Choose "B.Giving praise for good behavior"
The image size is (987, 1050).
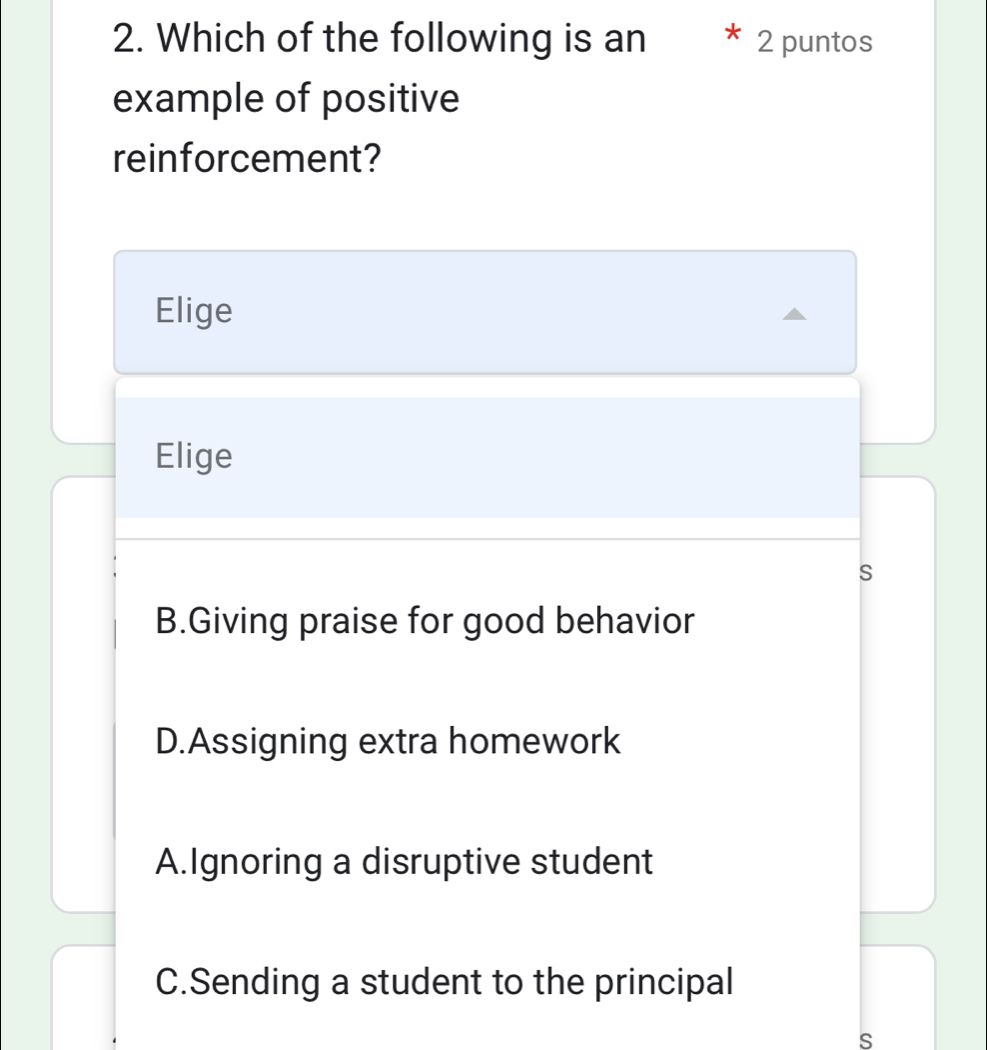tap(425, 621)
